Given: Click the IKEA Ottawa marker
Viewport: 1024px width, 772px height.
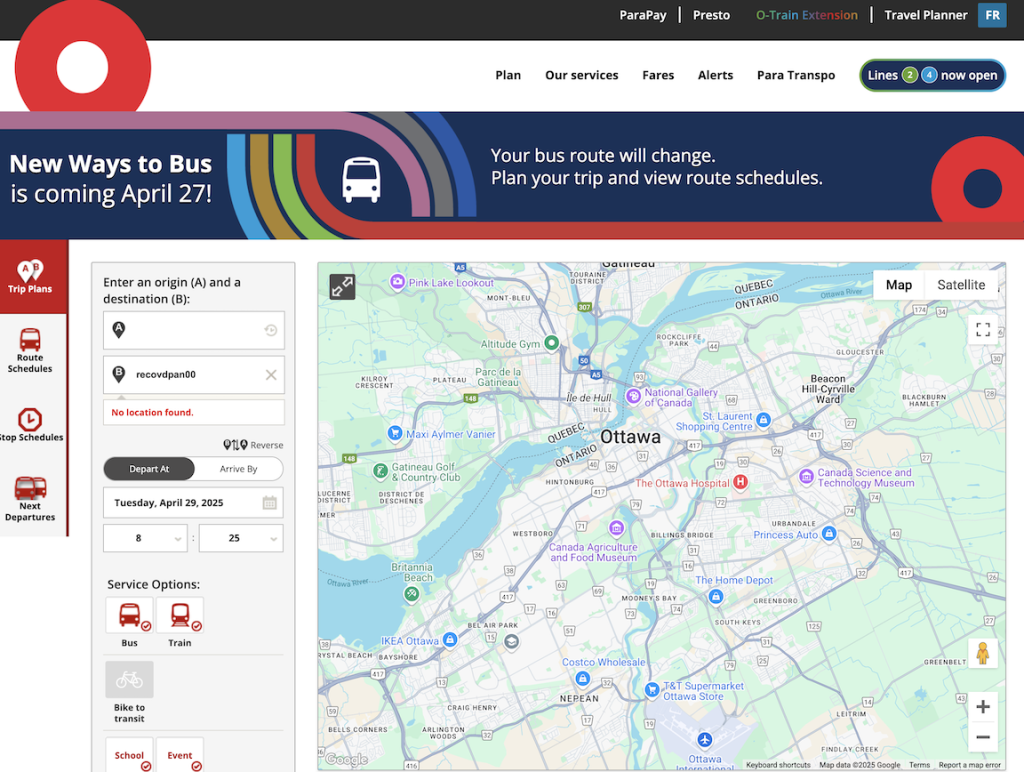Looking at the screenshot, I should [450, 639].
